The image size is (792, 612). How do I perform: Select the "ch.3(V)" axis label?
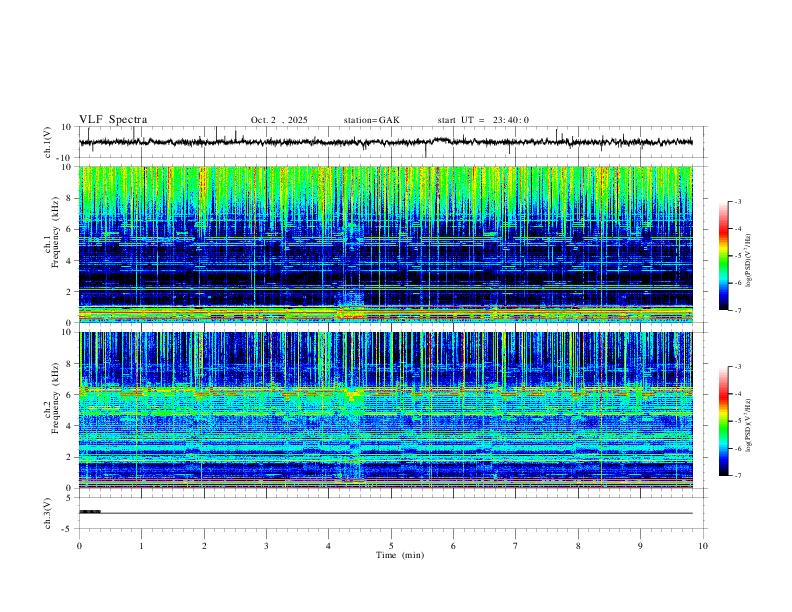point(48,513)
